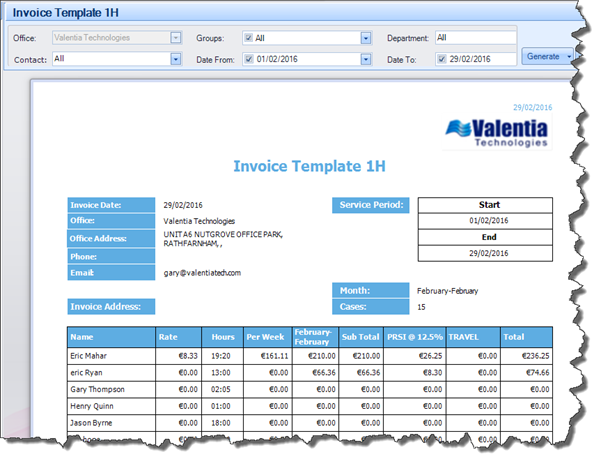The image size is (601, 464).
Task: Click the Start date 01/02/2016 cell
Action: click(485, 221)
